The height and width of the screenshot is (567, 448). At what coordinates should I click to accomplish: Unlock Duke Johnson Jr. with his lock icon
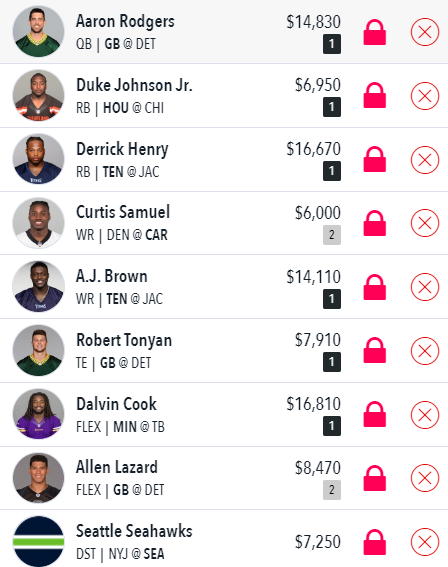tap(375, 95)
